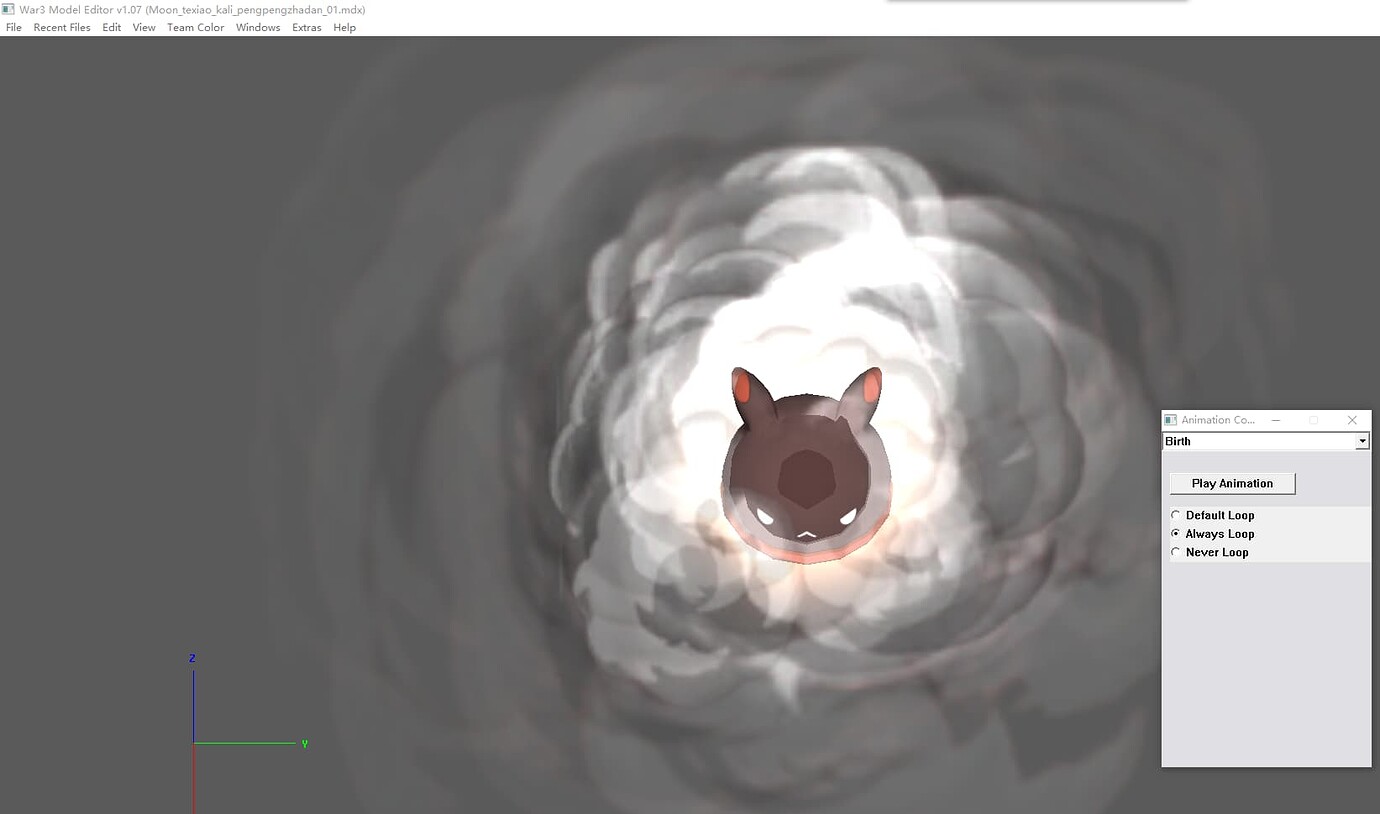Open the View menu
The image size is (1380, 814).
click(x=144, y=27)
